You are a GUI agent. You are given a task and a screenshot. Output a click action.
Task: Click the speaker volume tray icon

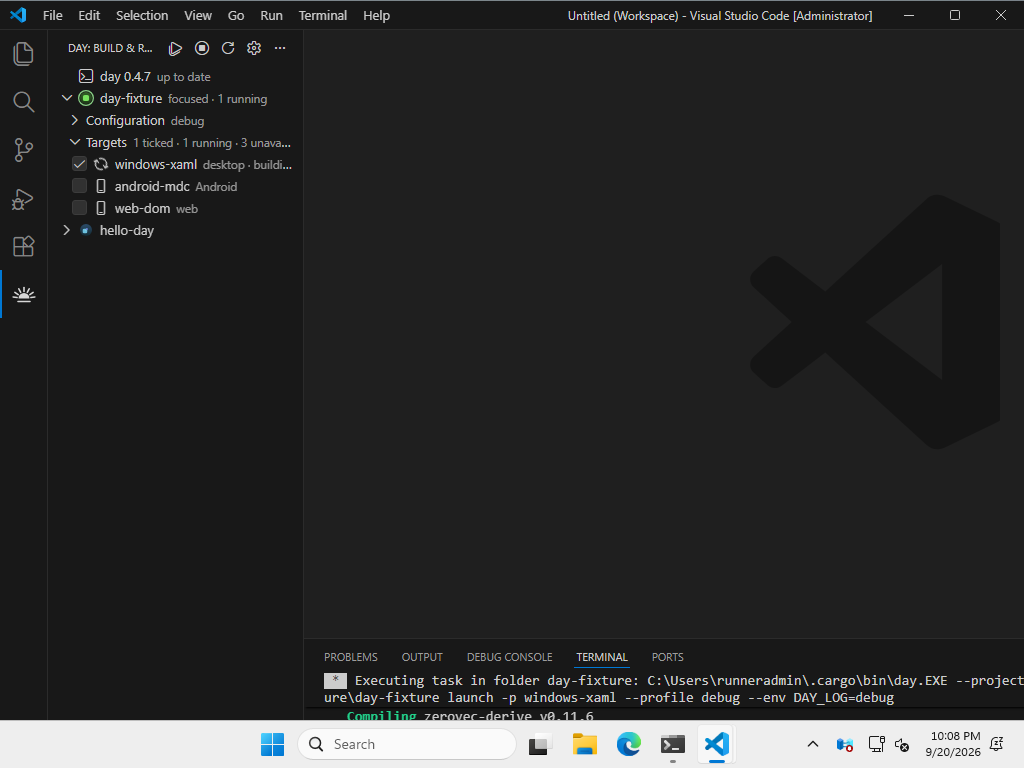point(902,744)
